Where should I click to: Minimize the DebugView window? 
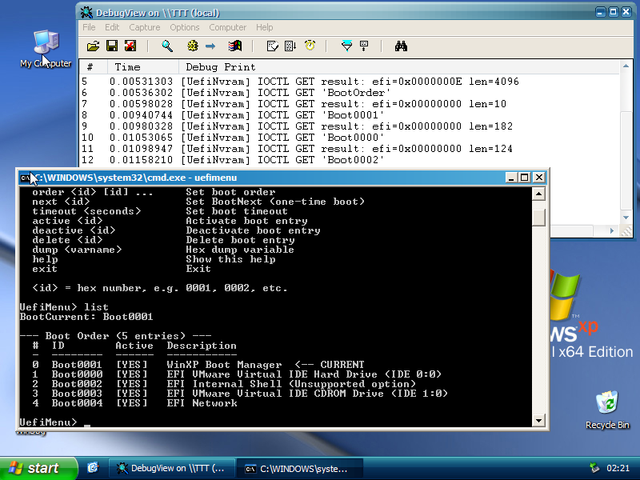(600, 12)
